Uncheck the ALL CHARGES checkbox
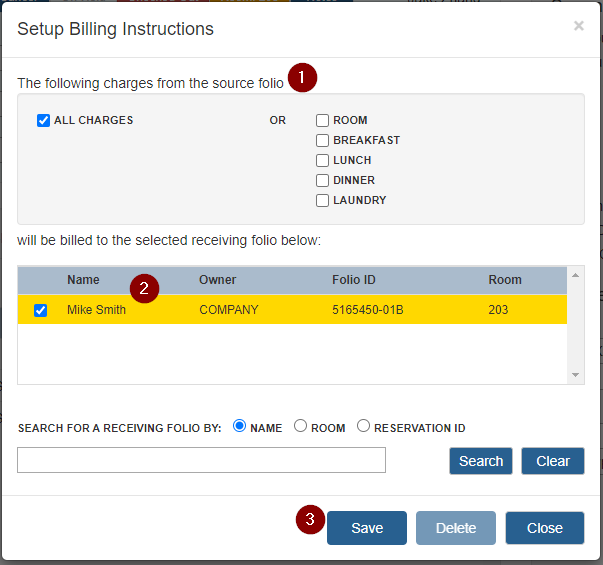Viewport: 603px width, 565px height. point(43,120)
